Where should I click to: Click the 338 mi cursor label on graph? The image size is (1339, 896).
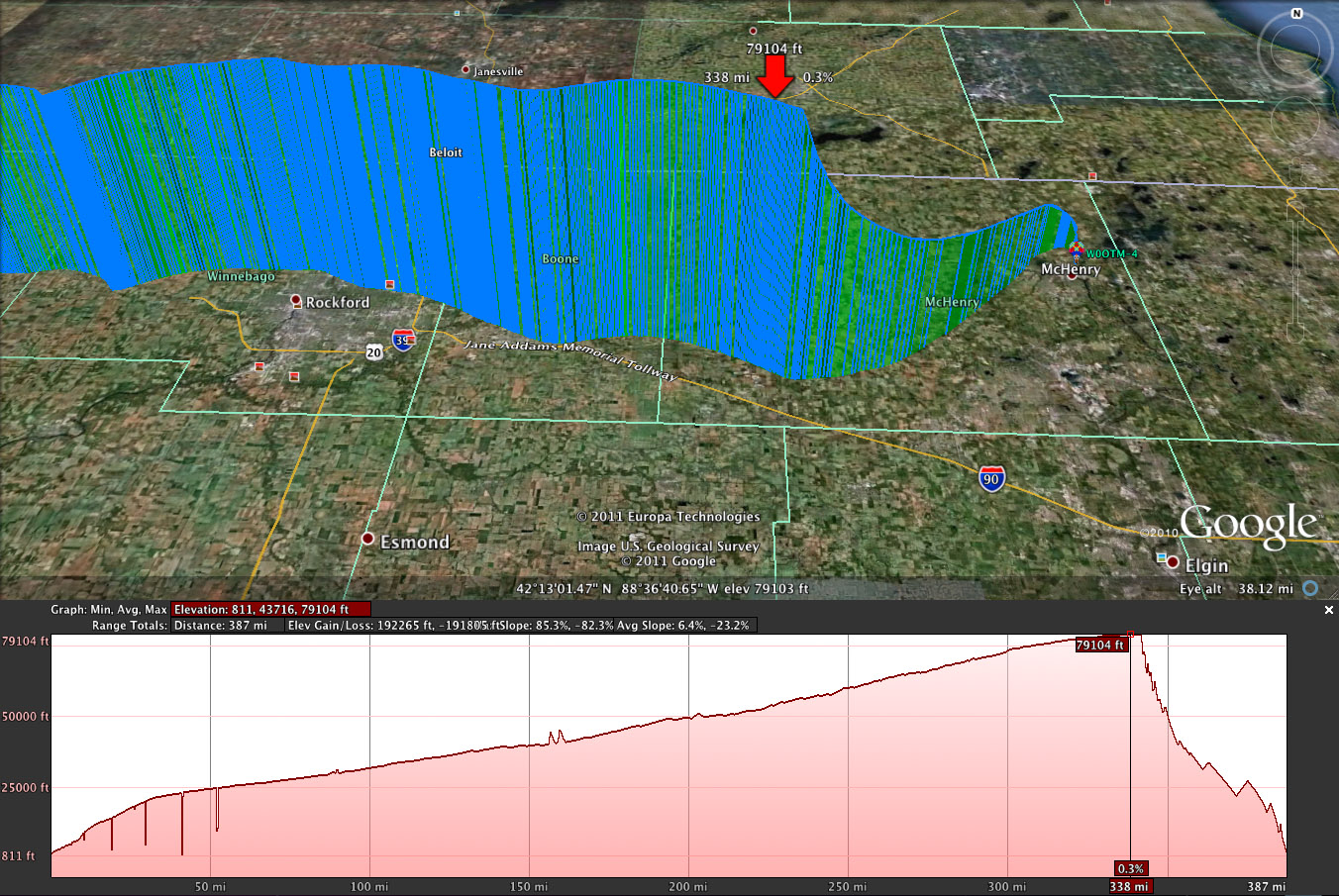coord(1129,886)
